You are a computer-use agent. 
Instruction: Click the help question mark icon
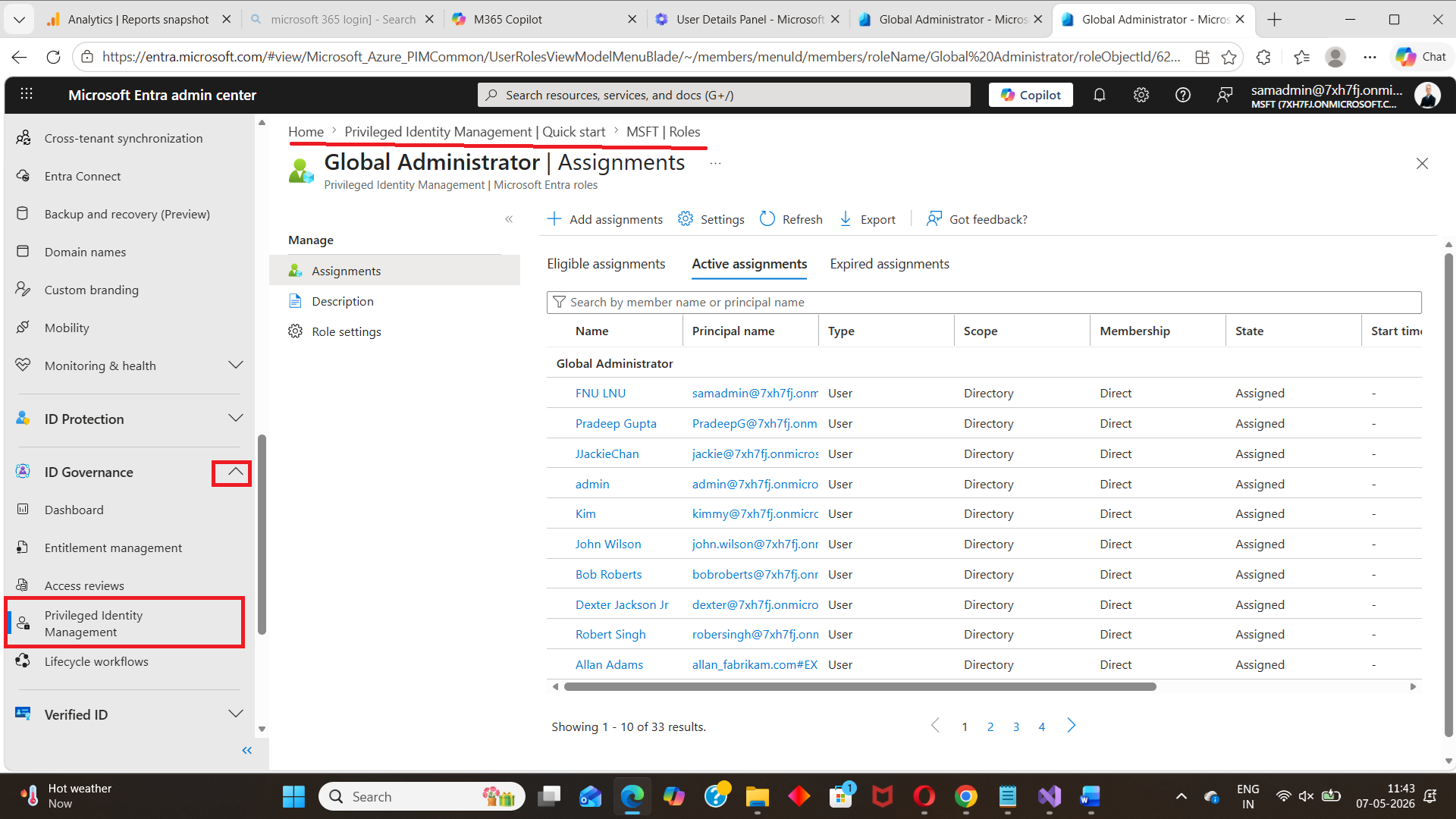click(1182, 95)
